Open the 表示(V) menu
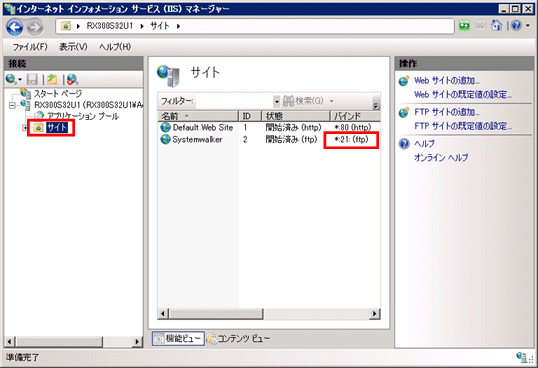This screenshot has width=538, height=368. pos(73,47)
